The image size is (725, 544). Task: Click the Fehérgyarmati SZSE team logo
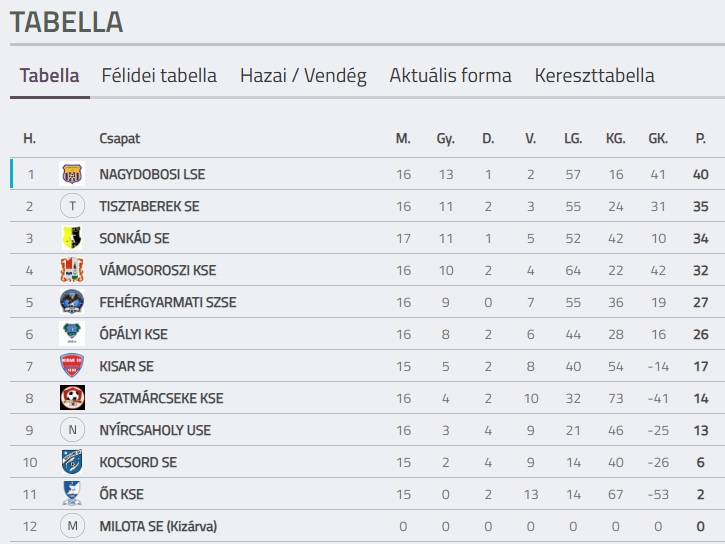click(72, 302)
